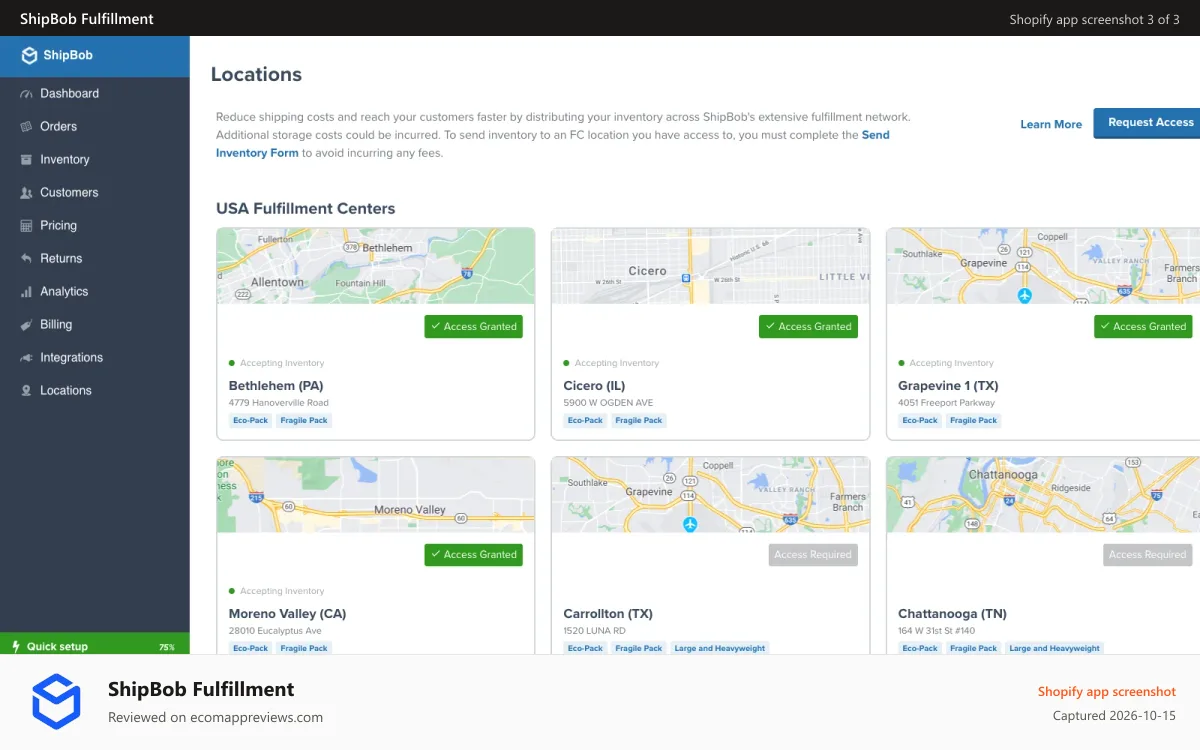Click the Bethlehem map thumbnail
1200x750 pixels.
pyautogui.click(x=376, y=266)
